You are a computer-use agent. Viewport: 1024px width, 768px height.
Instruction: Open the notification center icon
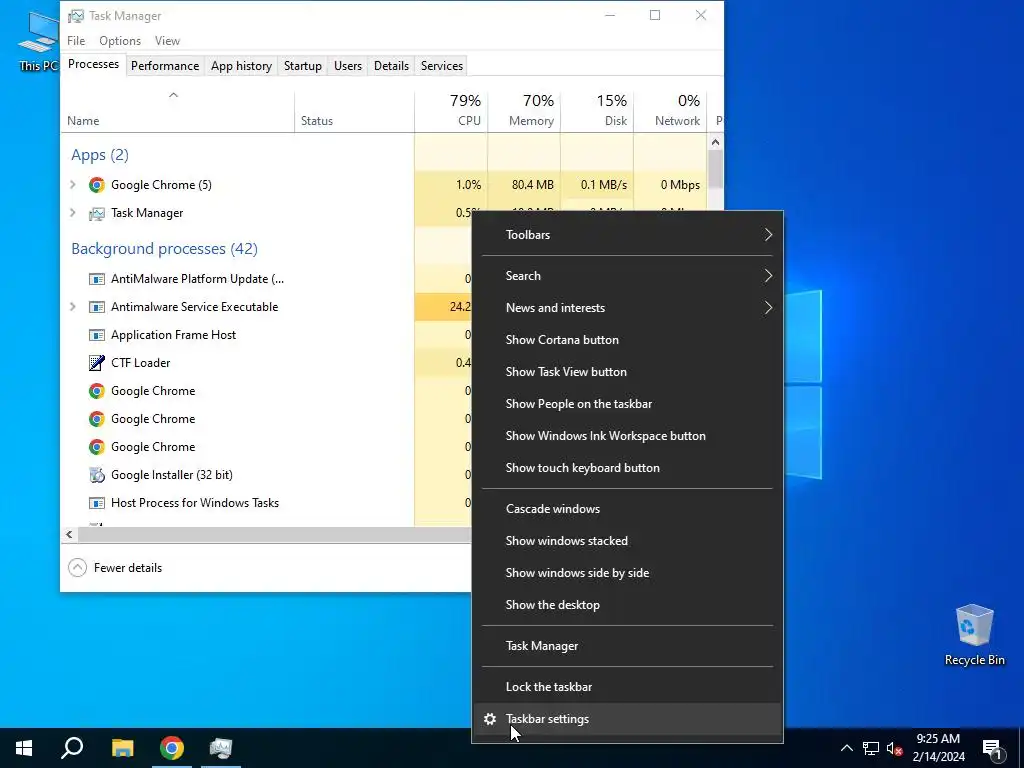coord(992,748)
